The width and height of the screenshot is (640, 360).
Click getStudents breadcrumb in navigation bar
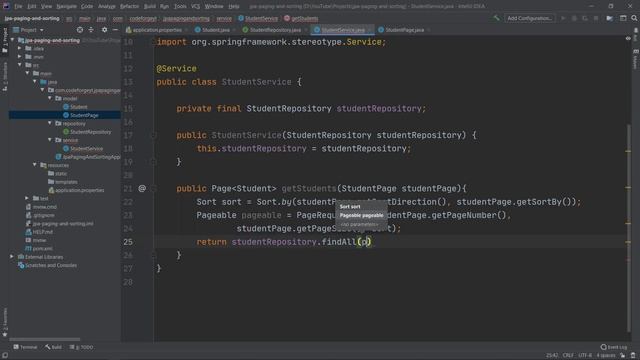pos(301,18)
